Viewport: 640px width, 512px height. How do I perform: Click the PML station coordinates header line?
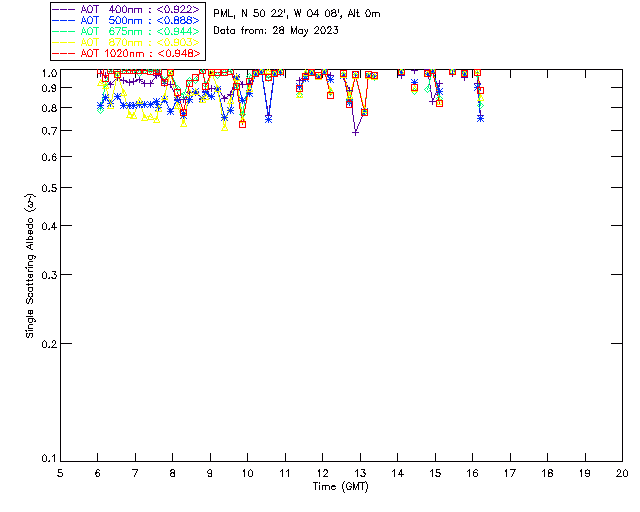coord(297,14)
